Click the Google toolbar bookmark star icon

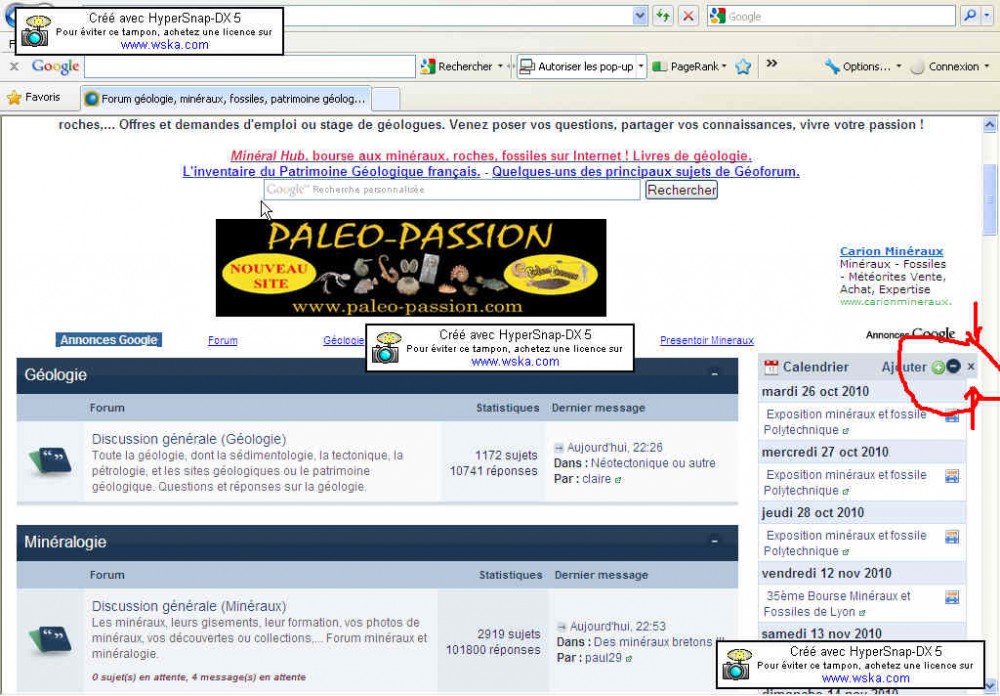pyautogui.click(x=743, y=67)
